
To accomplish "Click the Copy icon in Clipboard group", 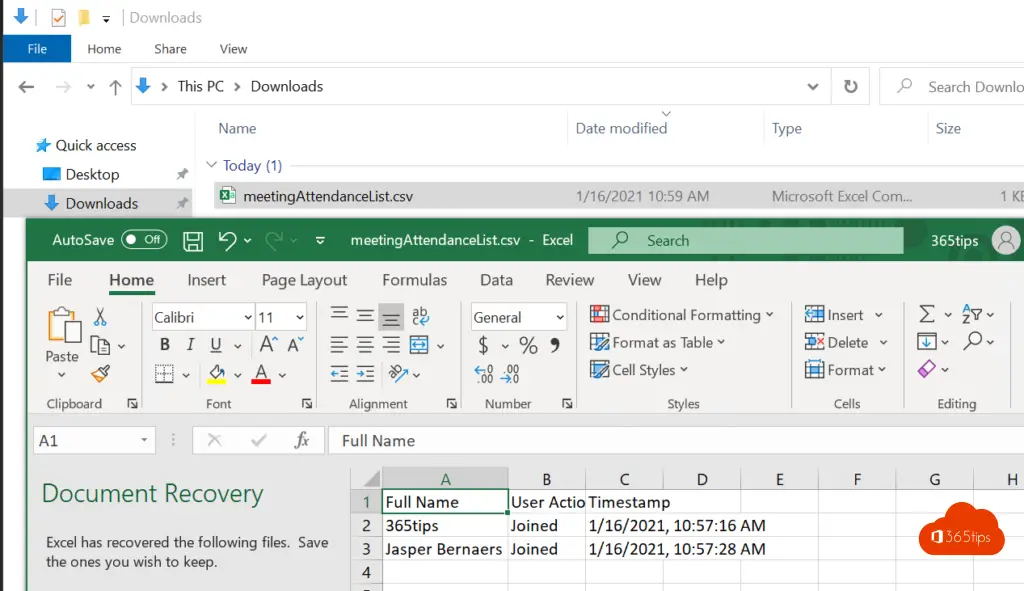I will 100,345.
